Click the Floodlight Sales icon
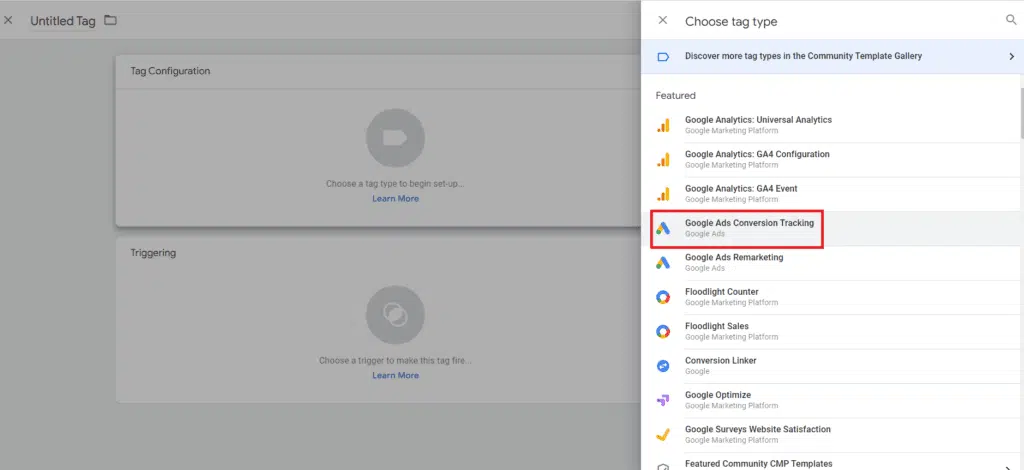This screenshot has width=1024, height=470. point(662,331)
